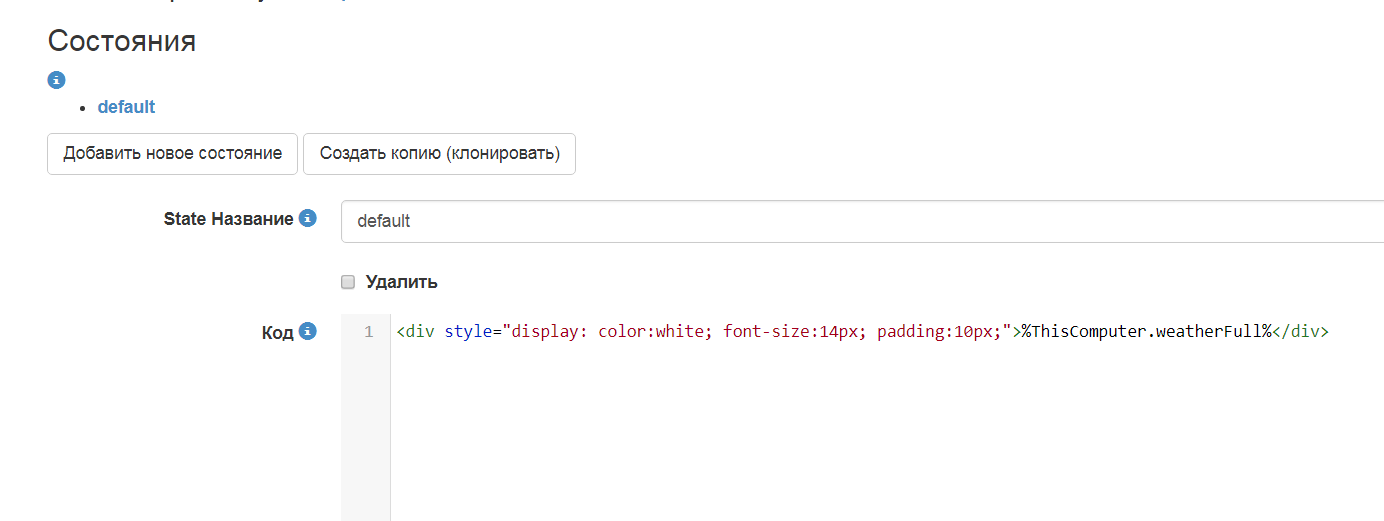
Task: Click the info icon beside Код label
Action: click(x=308, y=331)
